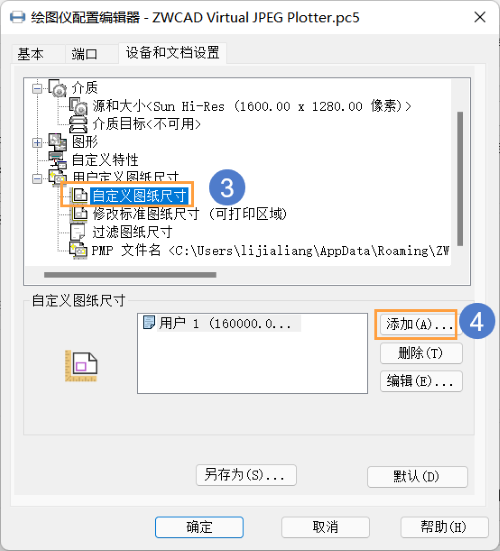Expand the Graphics (图形) tree node
This screenshot has width=500, height=551.
(x=37, y=142)
